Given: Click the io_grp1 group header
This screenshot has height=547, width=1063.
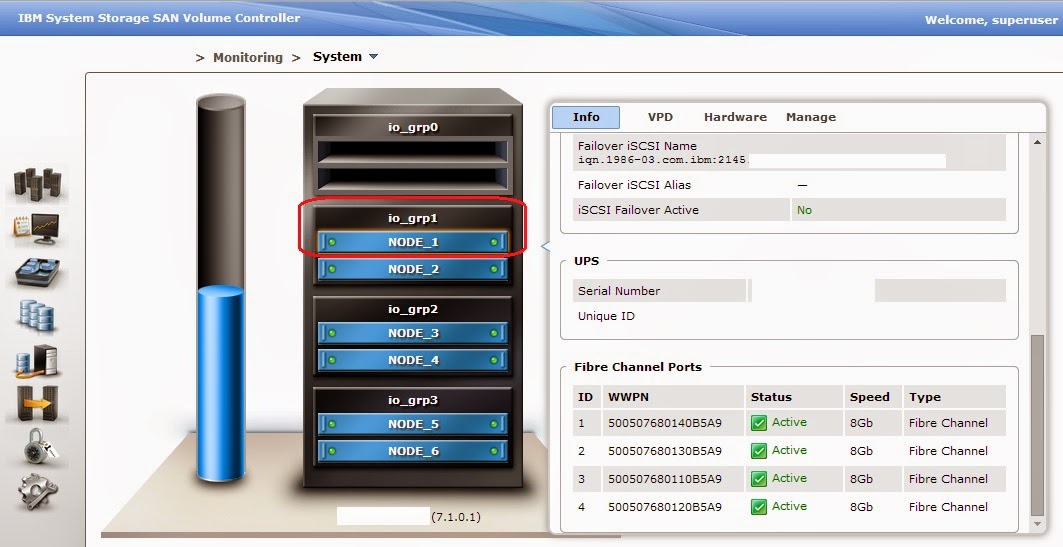Looking at the screenshot, I should (x=413, y=218).
